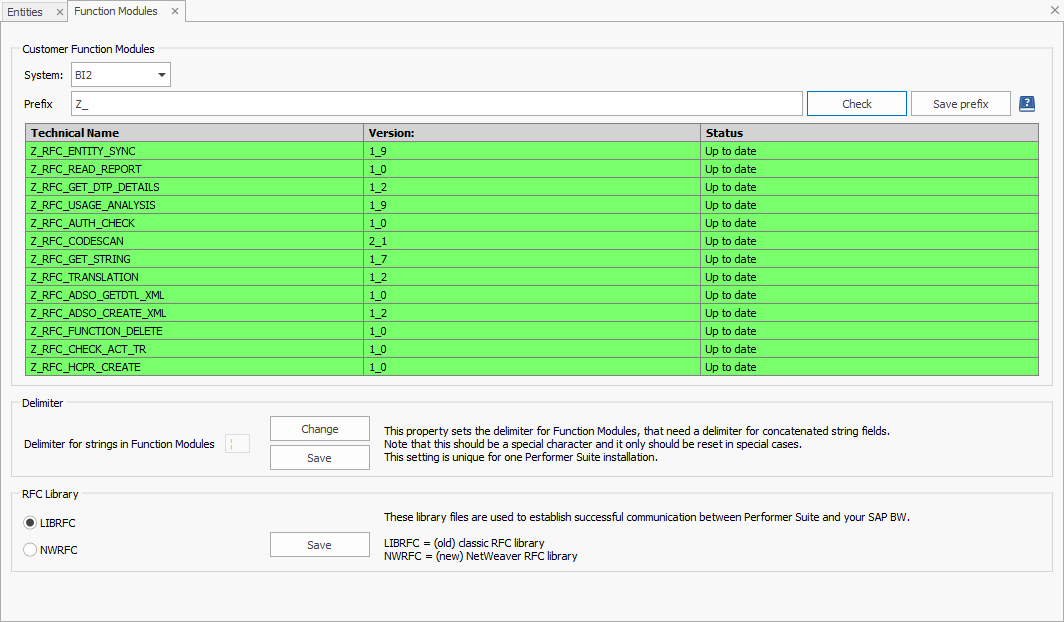This screenshot has width=1064, height=622.
Task: Select the LIBRFC classic RFC library
Action: [30, 522]
